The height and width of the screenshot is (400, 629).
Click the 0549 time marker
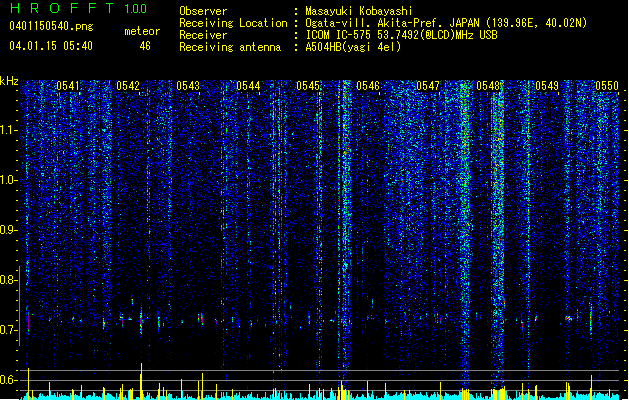point(547,86)
